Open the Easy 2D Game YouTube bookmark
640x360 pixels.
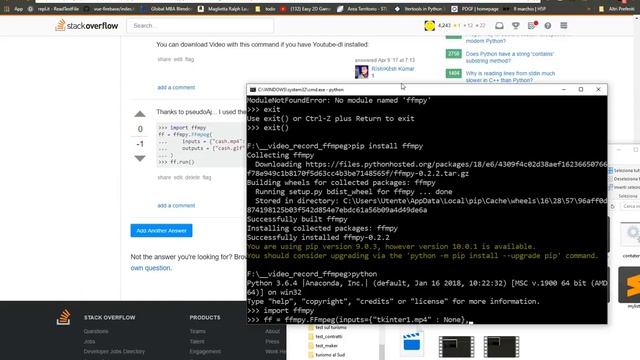(x=305, y=9)
